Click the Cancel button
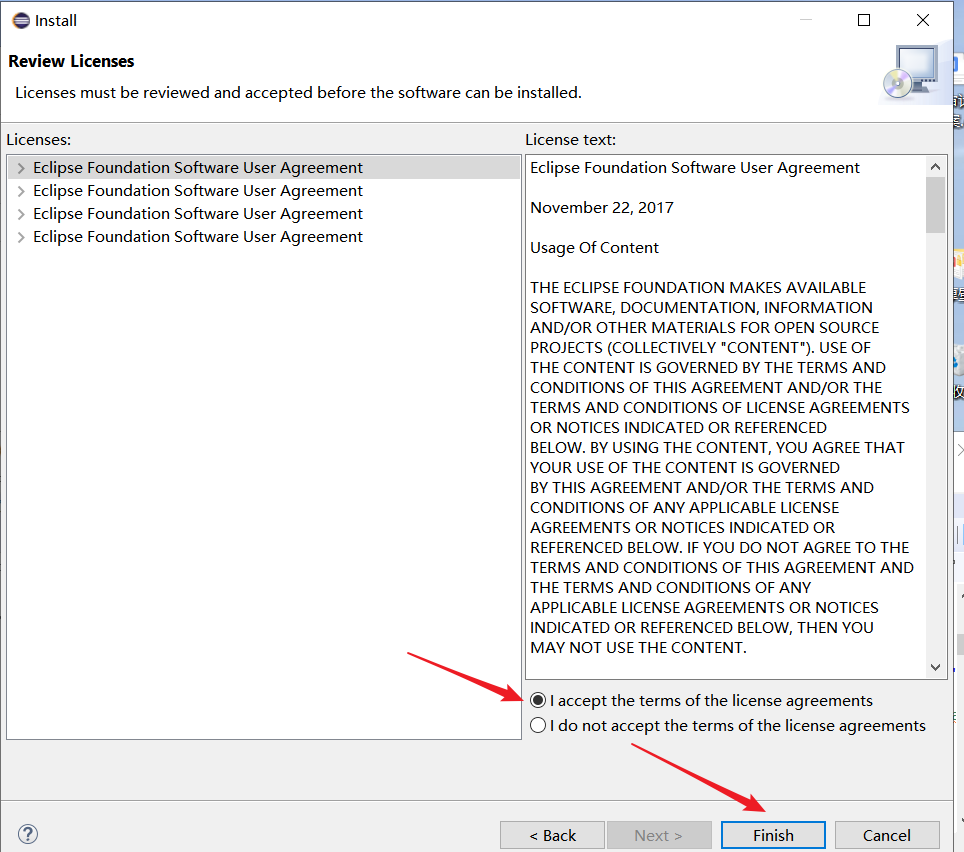 coord(887,835)
